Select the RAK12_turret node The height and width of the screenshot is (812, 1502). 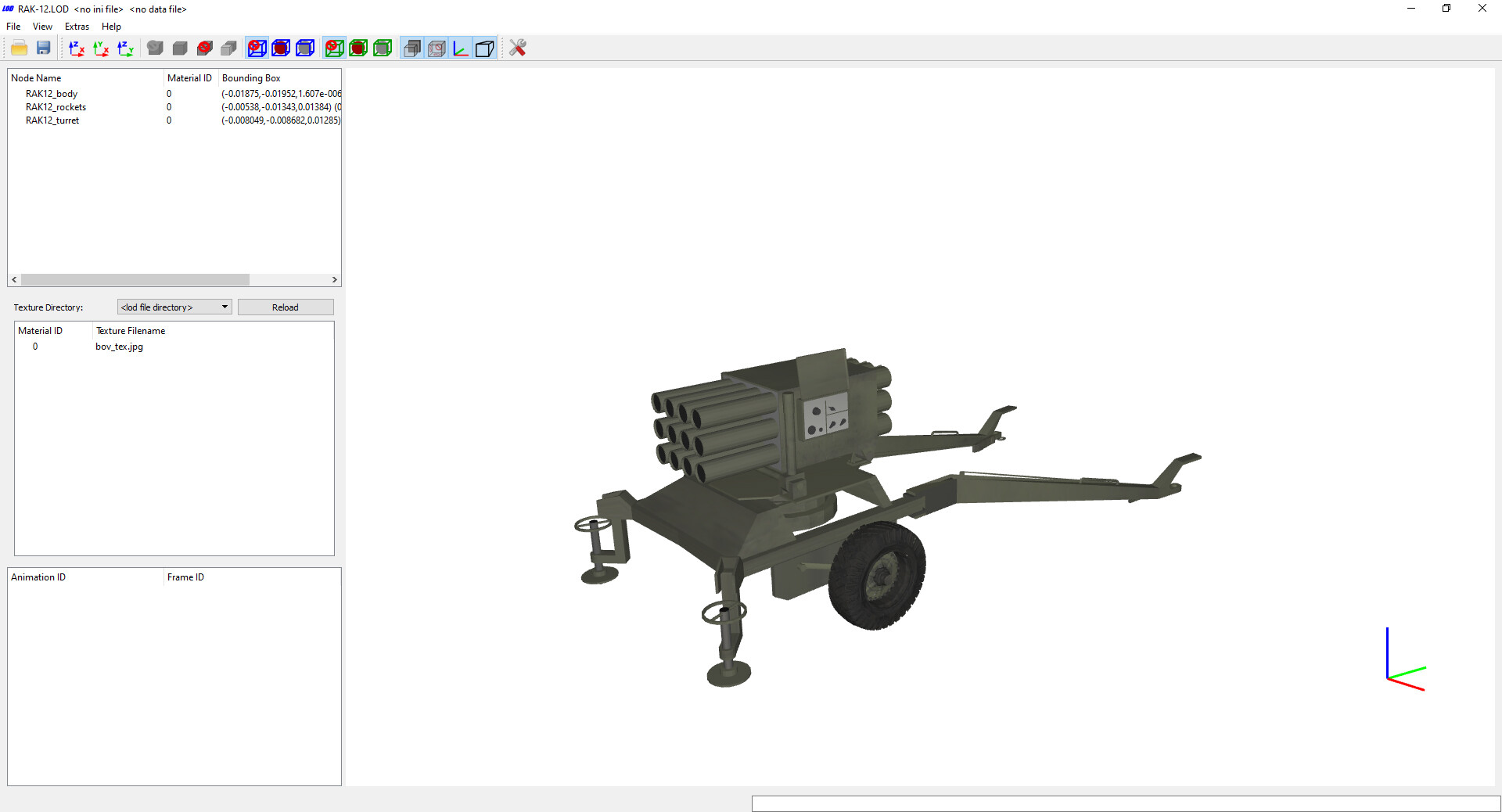[52, 120]
